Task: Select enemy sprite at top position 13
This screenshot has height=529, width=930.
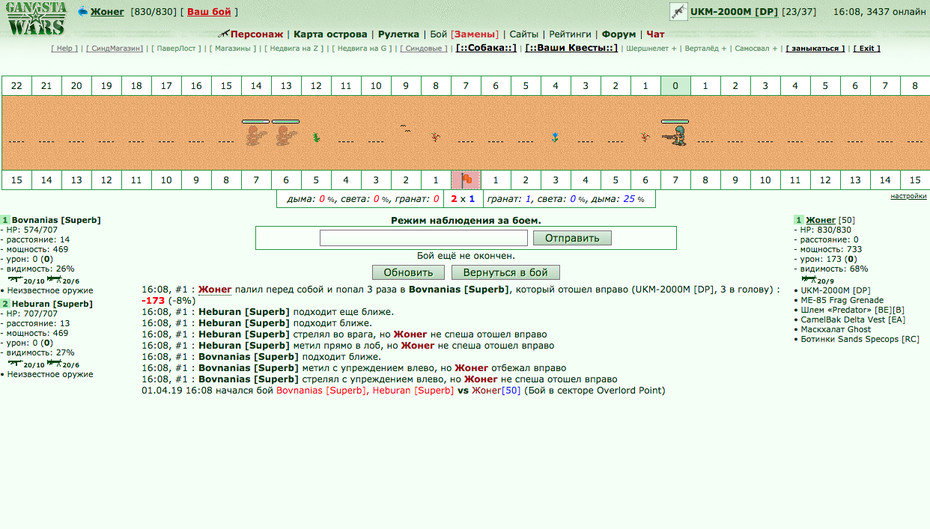Action: 286,136
